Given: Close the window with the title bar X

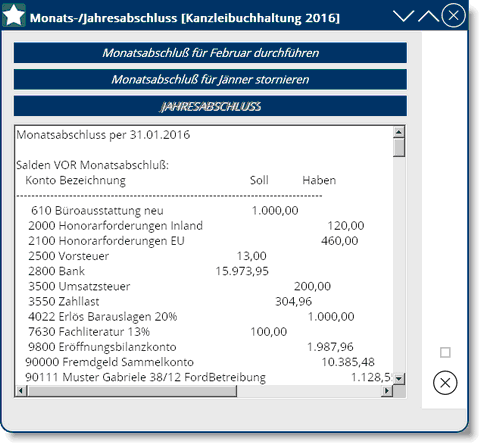Looking at the screenshot, I should [453, 15].
